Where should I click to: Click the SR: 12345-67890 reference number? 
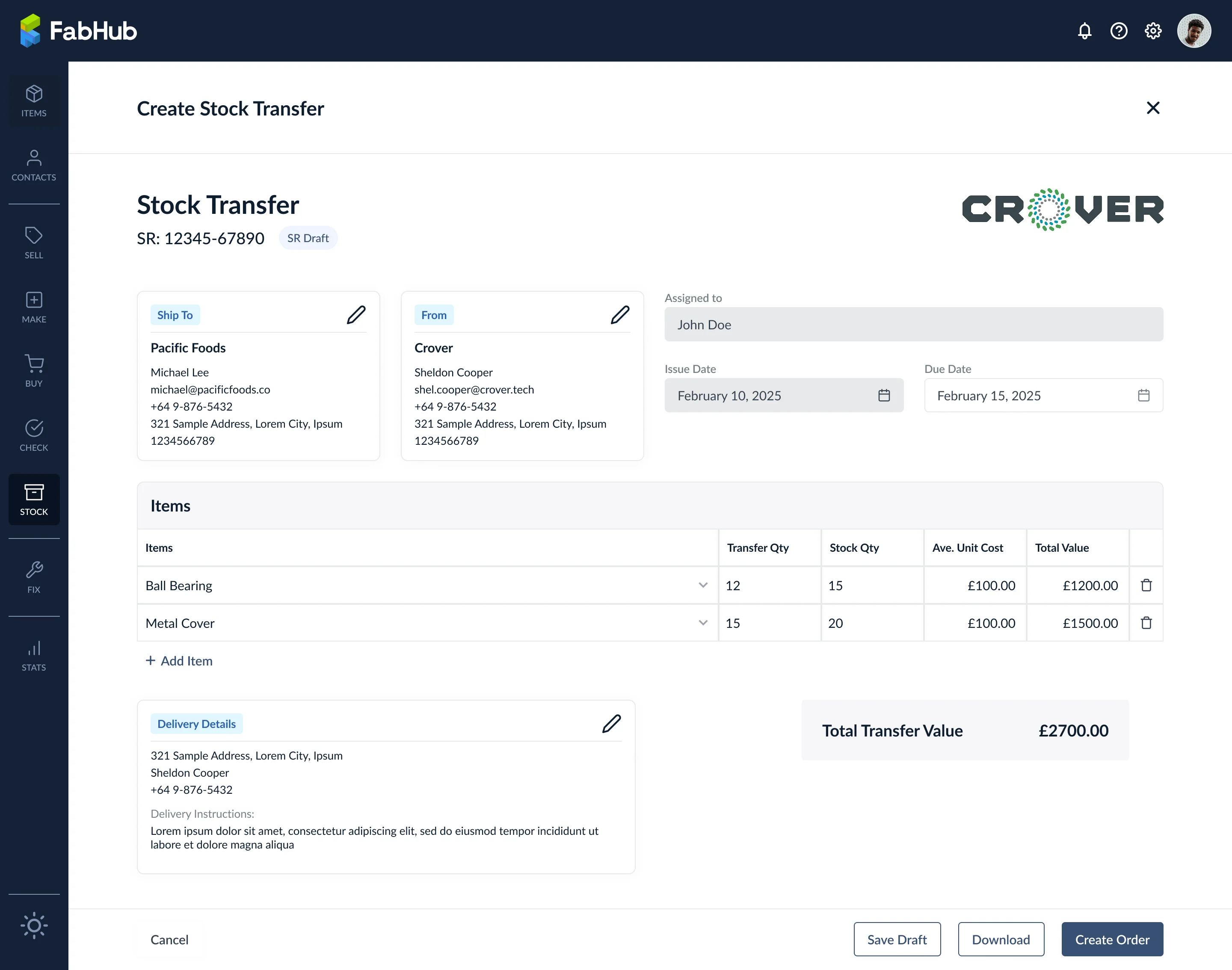pyautogui.click(x=201, y=238)
